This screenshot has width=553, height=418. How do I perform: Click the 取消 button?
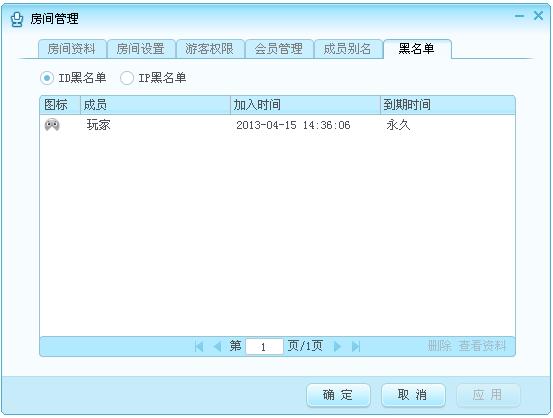413,395
